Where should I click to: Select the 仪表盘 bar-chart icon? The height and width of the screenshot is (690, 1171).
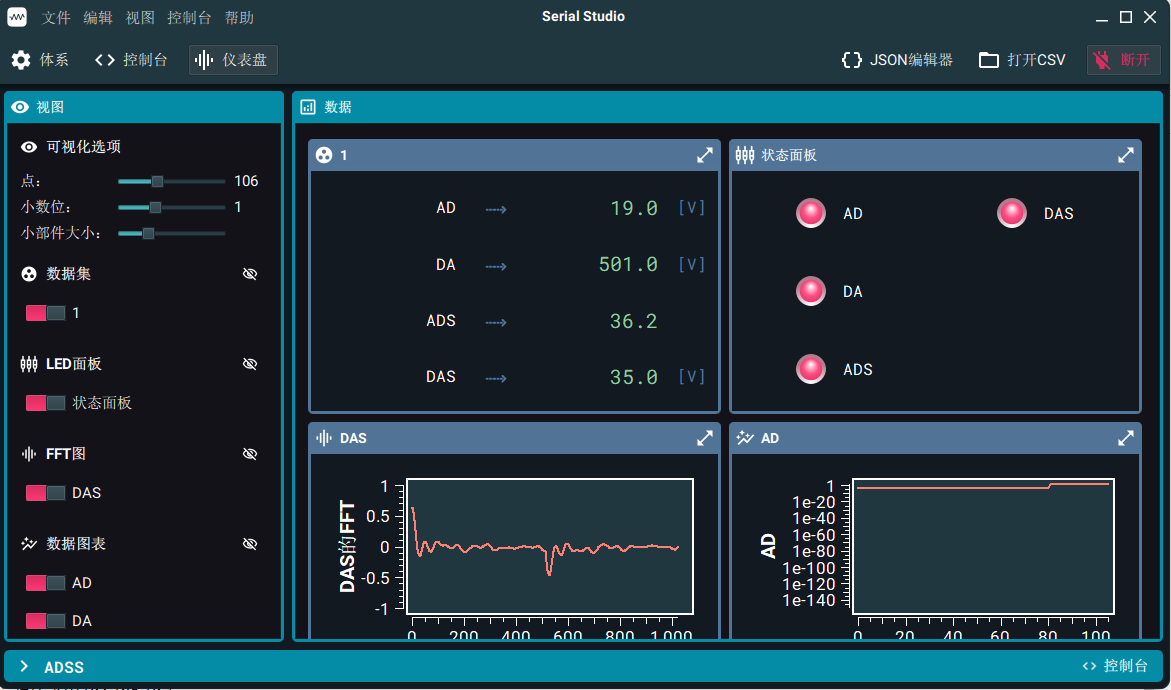(204, 59)
